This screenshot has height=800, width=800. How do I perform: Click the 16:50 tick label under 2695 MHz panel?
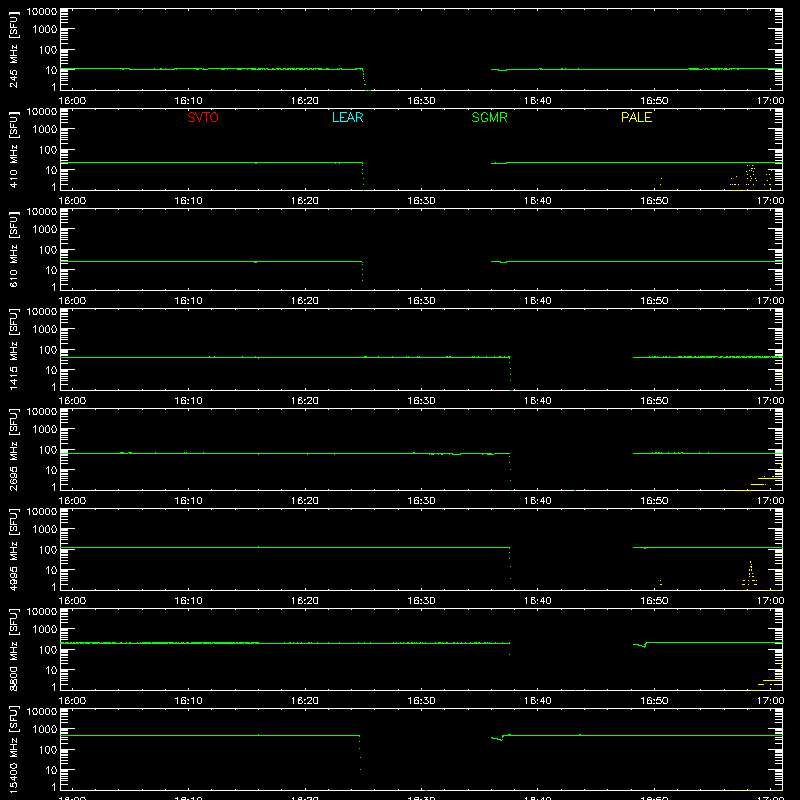point(654,501)
